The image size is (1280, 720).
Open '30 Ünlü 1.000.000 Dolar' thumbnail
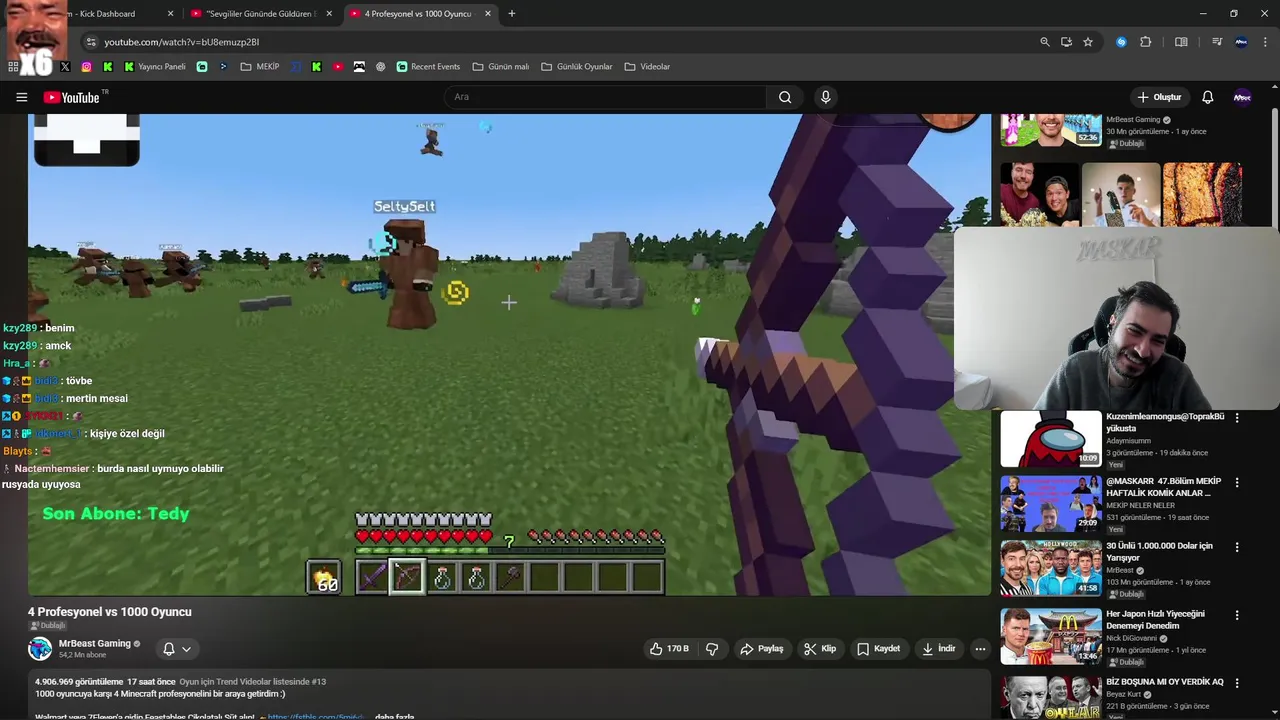click(1051, 568)
